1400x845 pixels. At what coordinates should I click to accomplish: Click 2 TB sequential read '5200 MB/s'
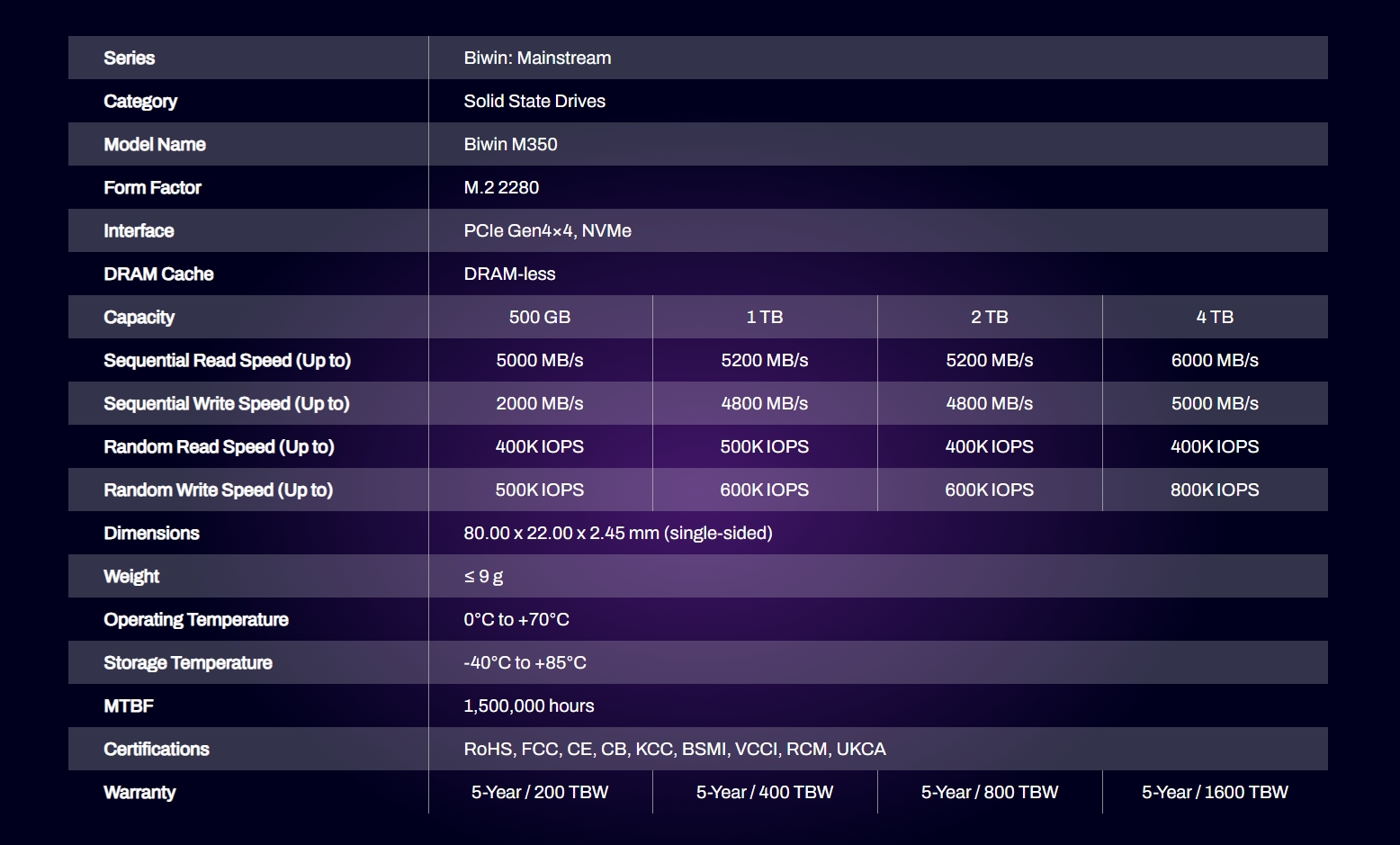click(x=990, y=360)
